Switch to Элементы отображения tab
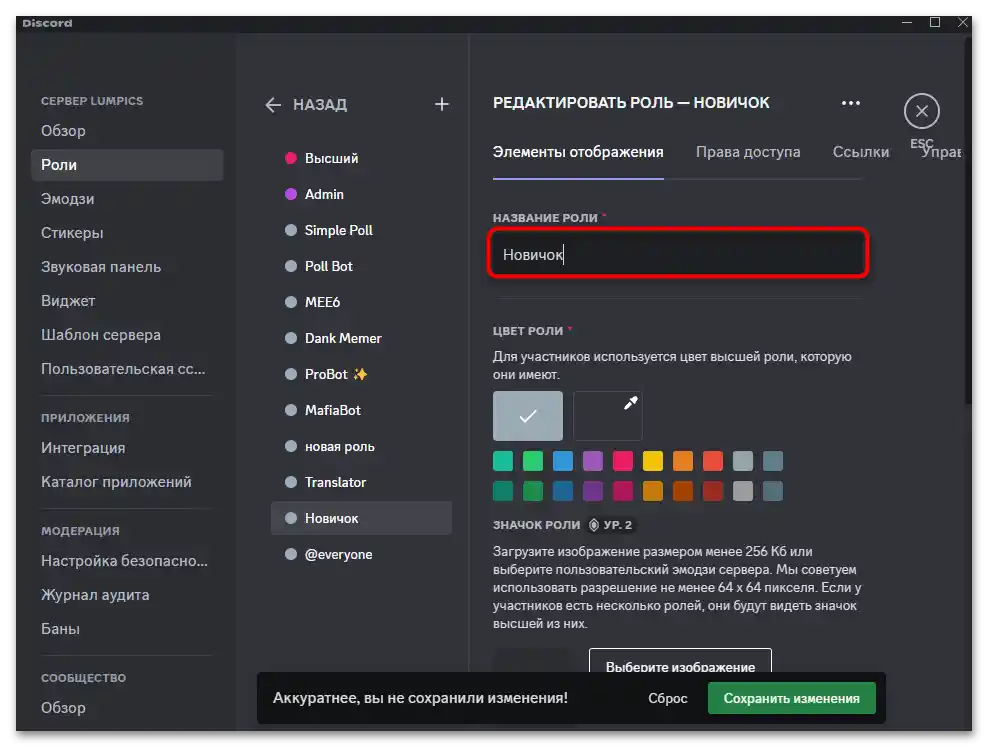 click(578, 152)
